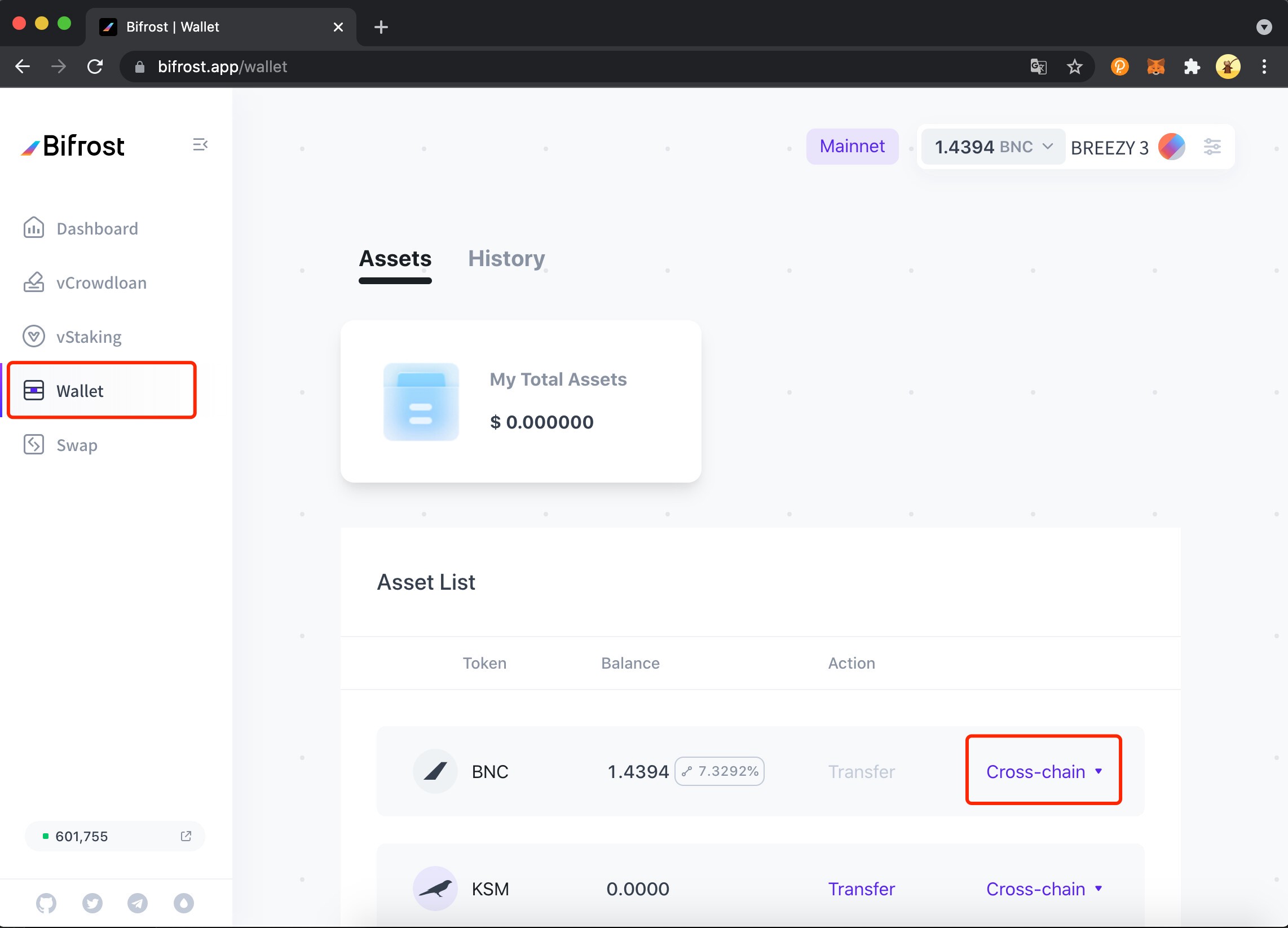Select Wallet in the sidebar
The height and width of the screenshot is (928, 1288).
coord(102,390)
